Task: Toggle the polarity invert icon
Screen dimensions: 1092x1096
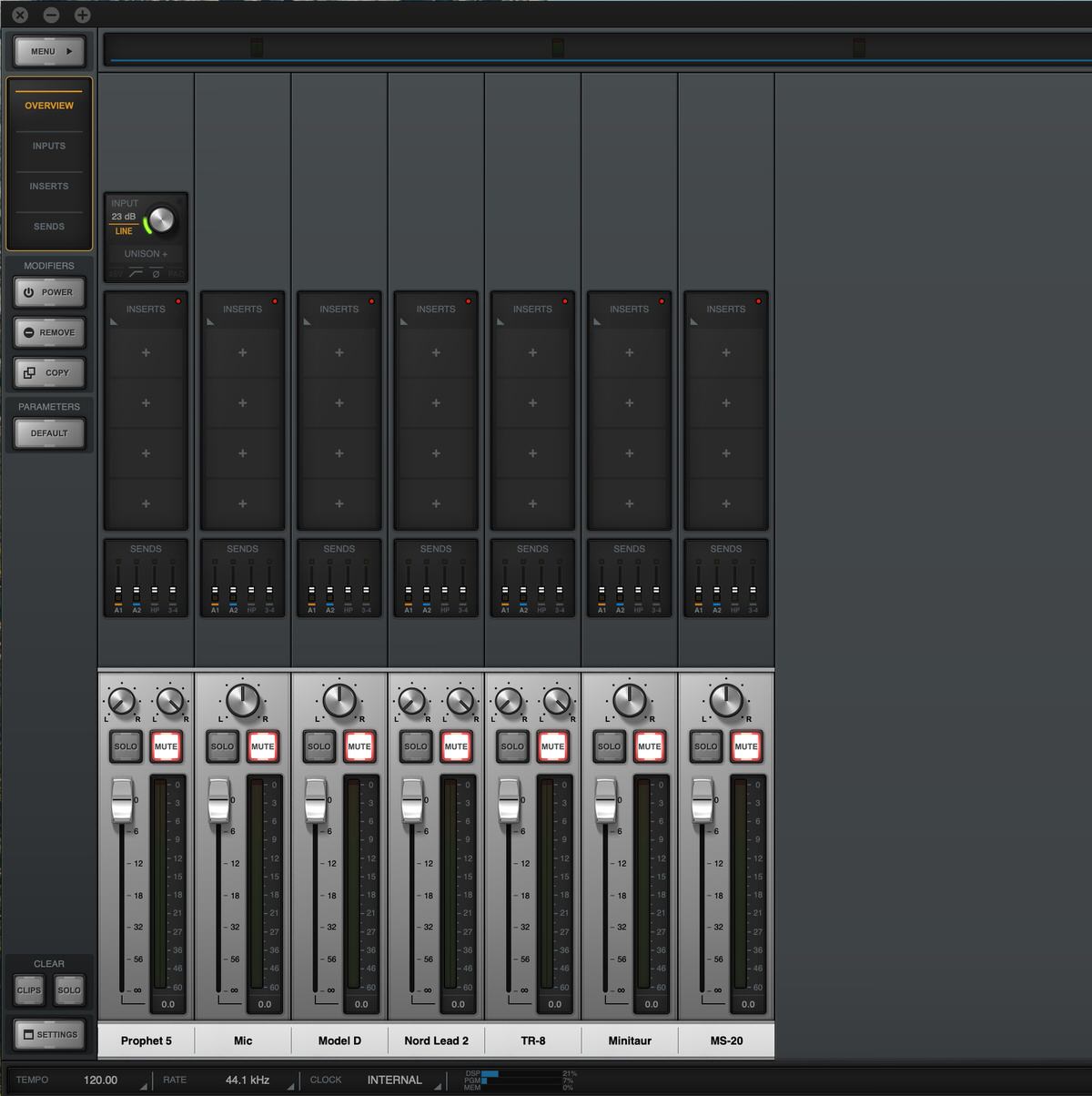Action: pos(156,273)
